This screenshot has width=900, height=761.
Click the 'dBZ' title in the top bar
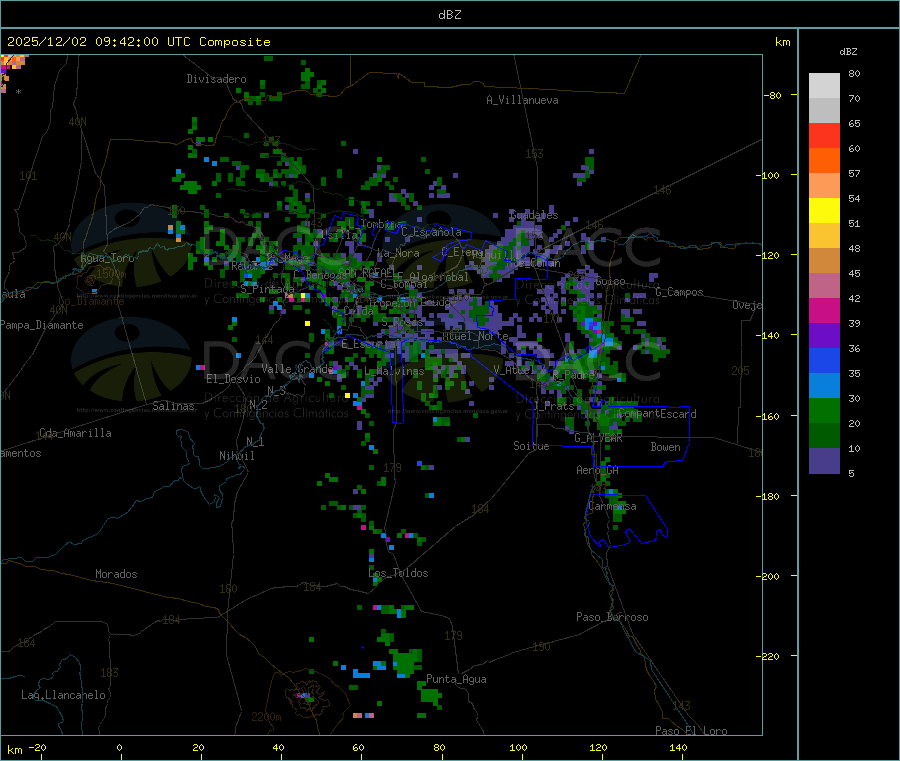tap(449, 14)
